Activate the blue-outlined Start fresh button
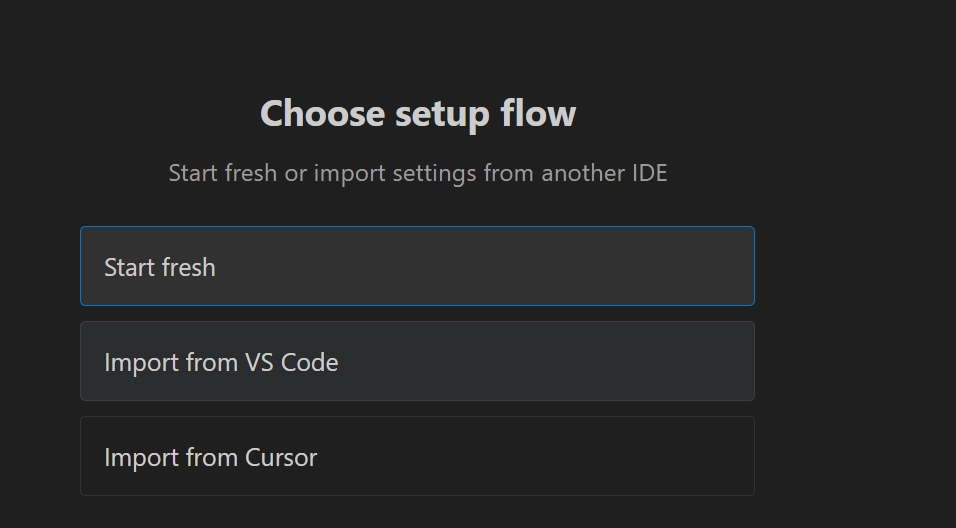 click(x=417, y=266)
